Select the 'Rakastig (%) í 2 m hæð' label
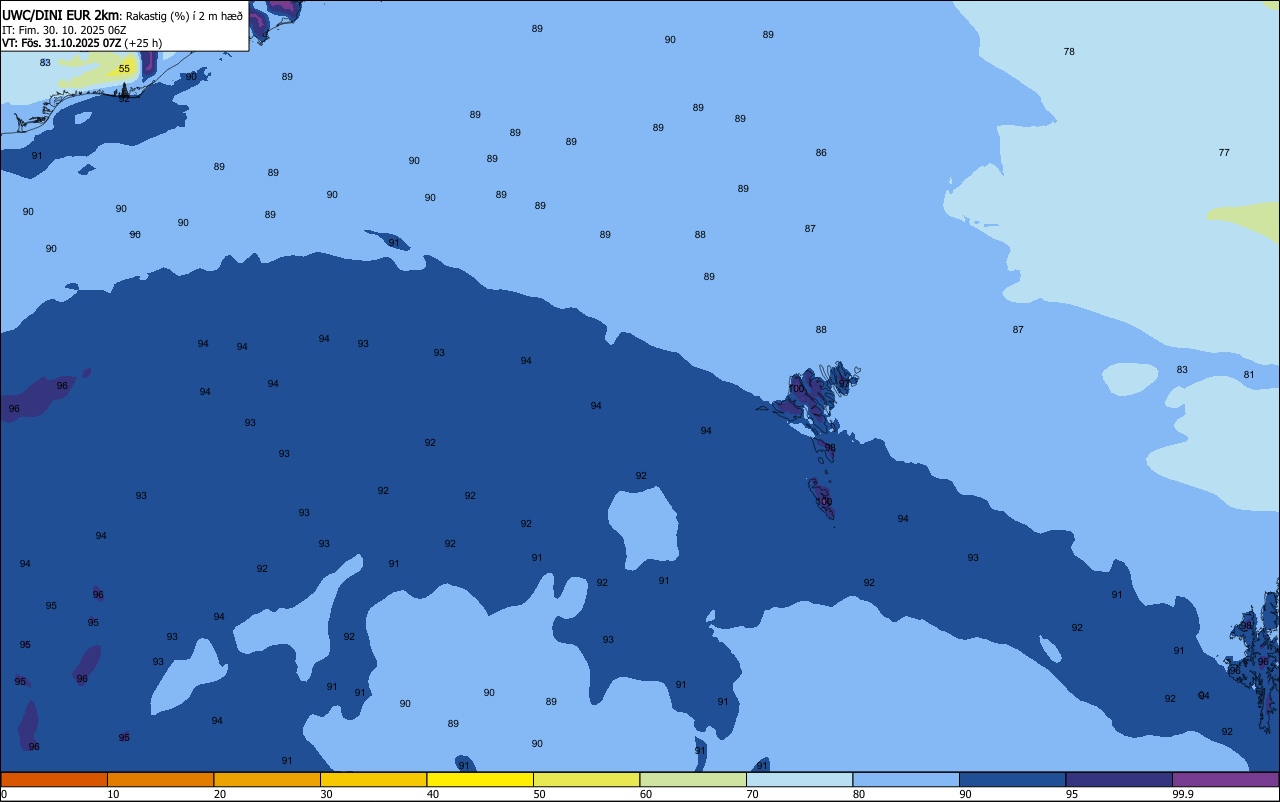1280x802 pixels. click(x=184, y=15)
